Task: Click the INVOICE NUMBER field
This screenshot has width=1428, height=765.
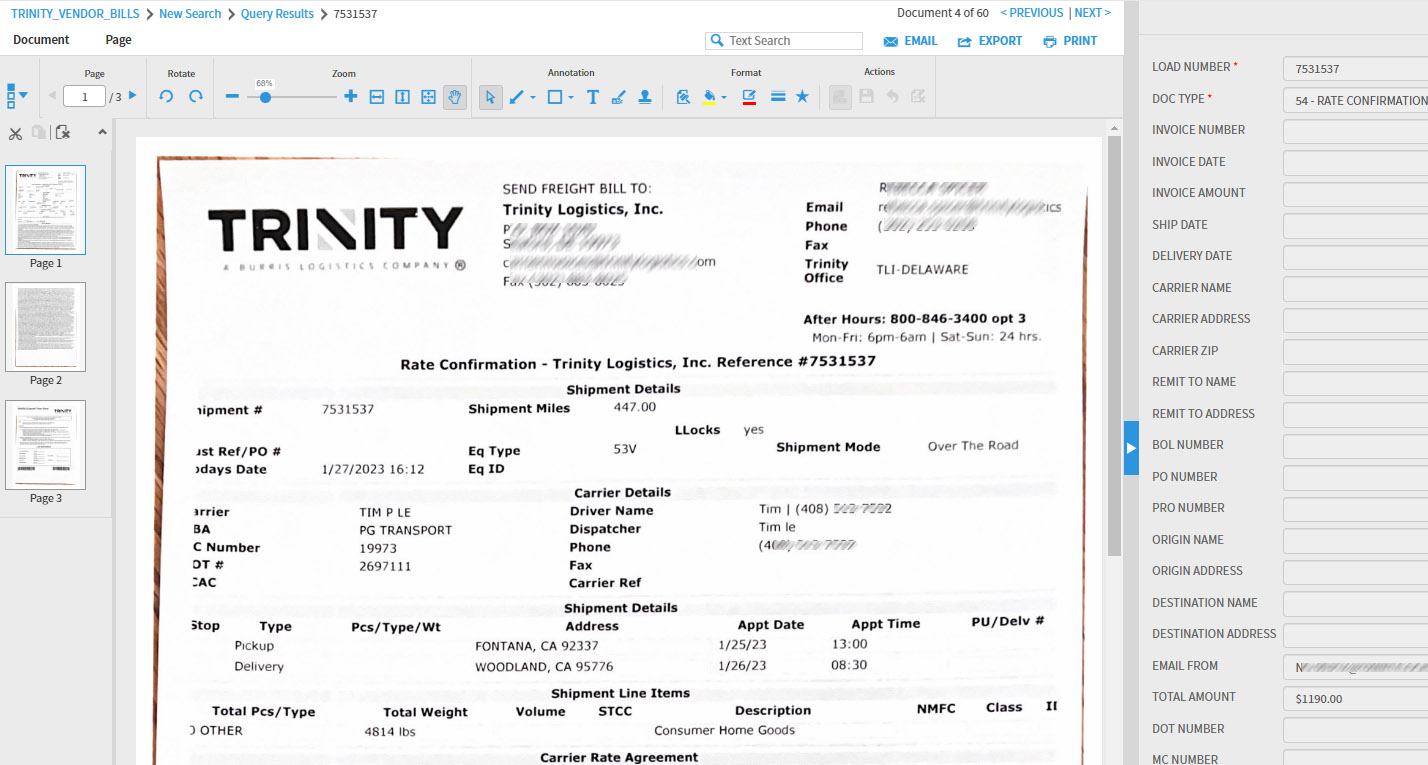Action: click(x=1355, y=131)
